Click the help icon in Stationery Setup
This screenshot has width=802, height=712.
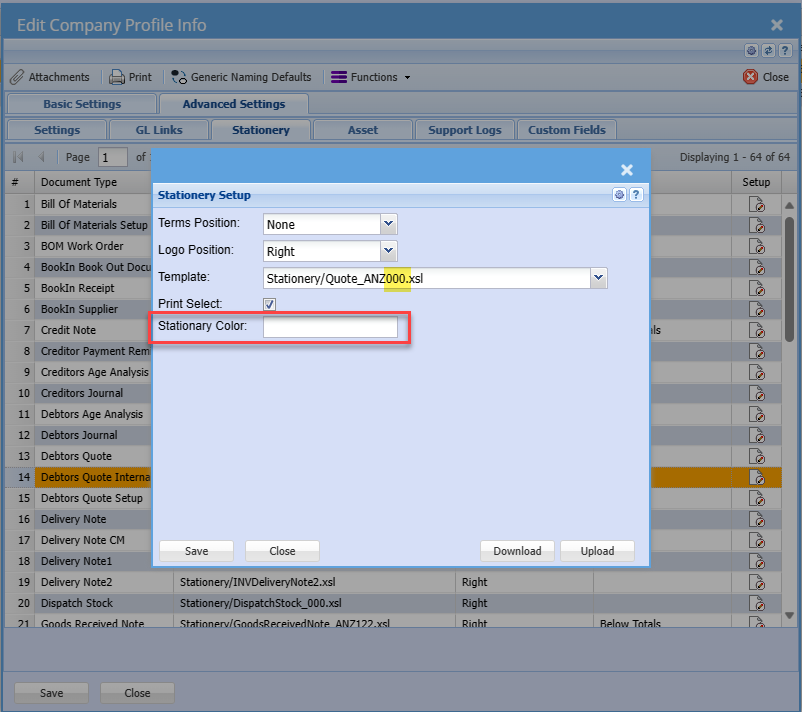(x=635, y=195)
